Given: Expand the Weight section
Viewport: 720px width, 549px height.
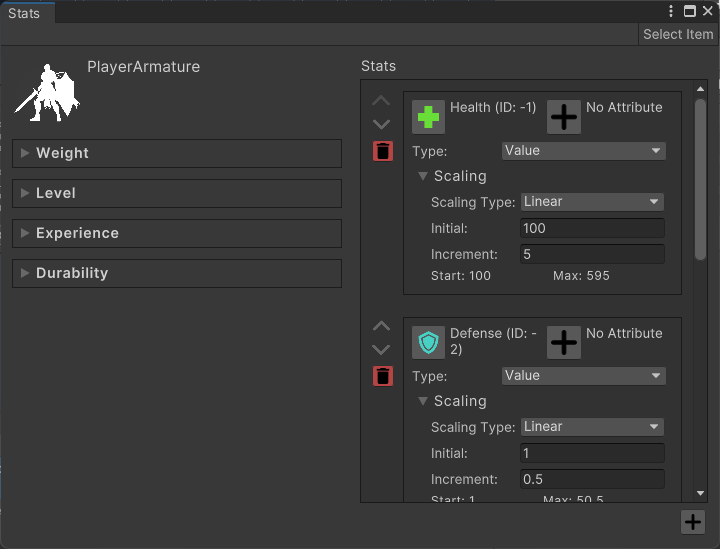Looking at the screenshot, I should [x=177, y=153].
